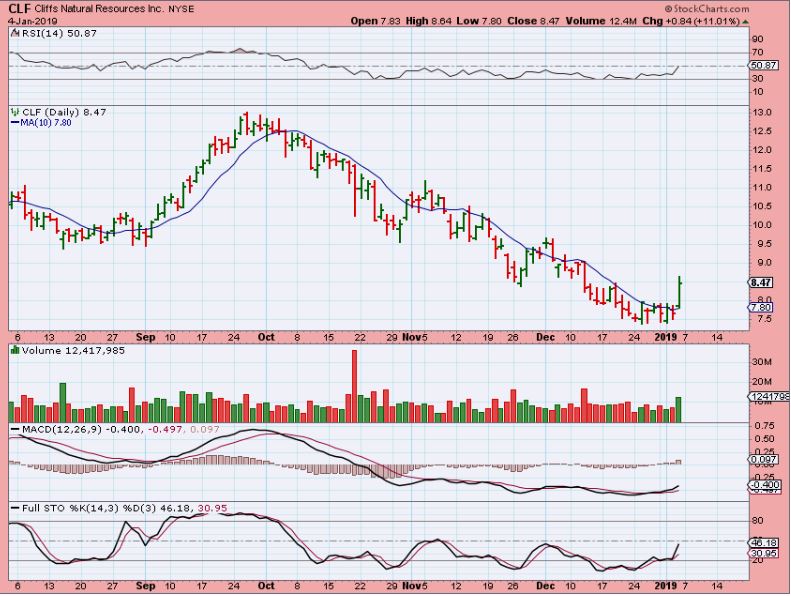Click the -0.497 MACD signal value in the legend
Viewport: 791px width, 596px height.
point(164,429)
